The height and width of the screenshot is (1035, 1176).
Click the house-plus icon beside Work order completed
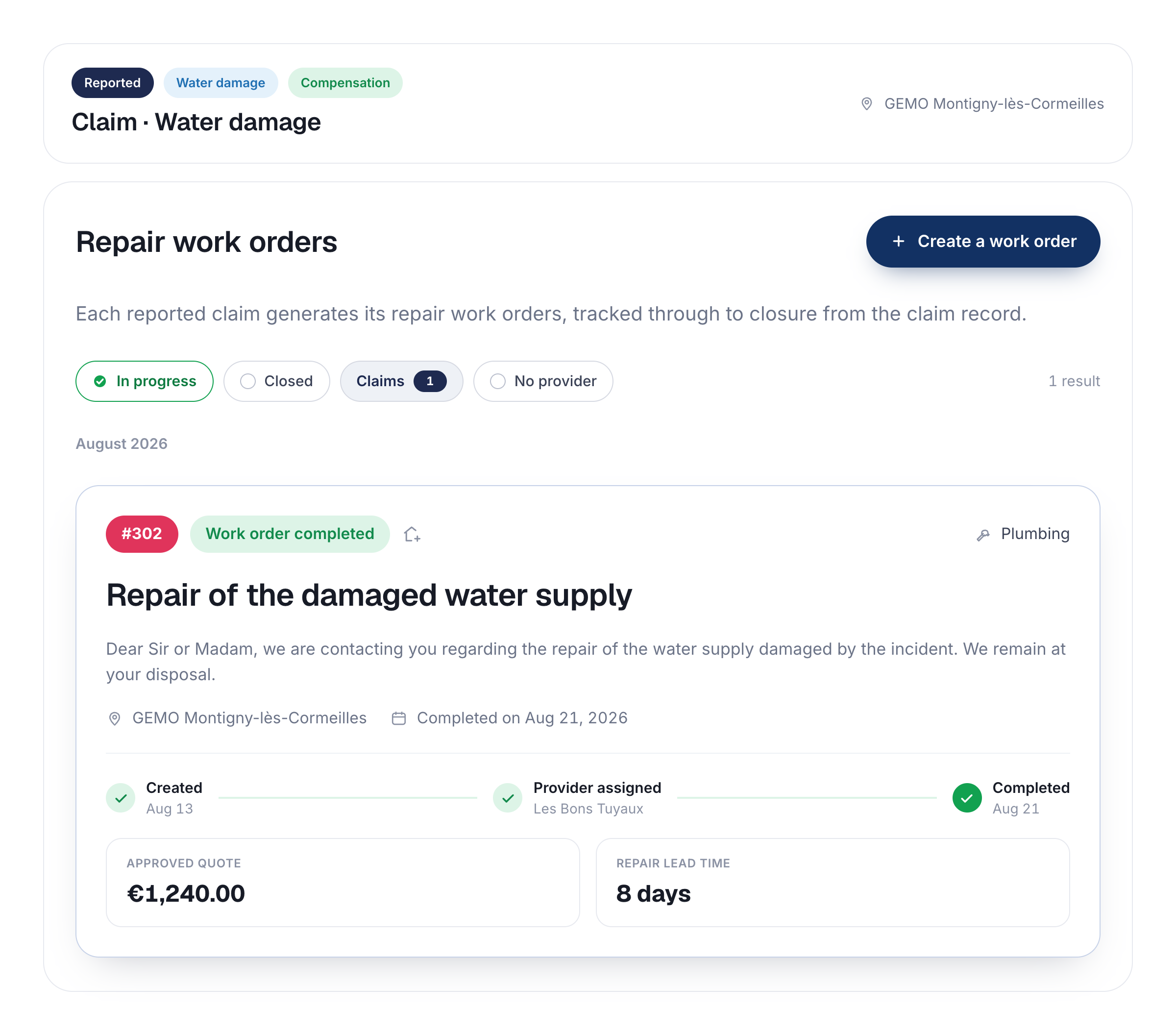tap(412, 535)
